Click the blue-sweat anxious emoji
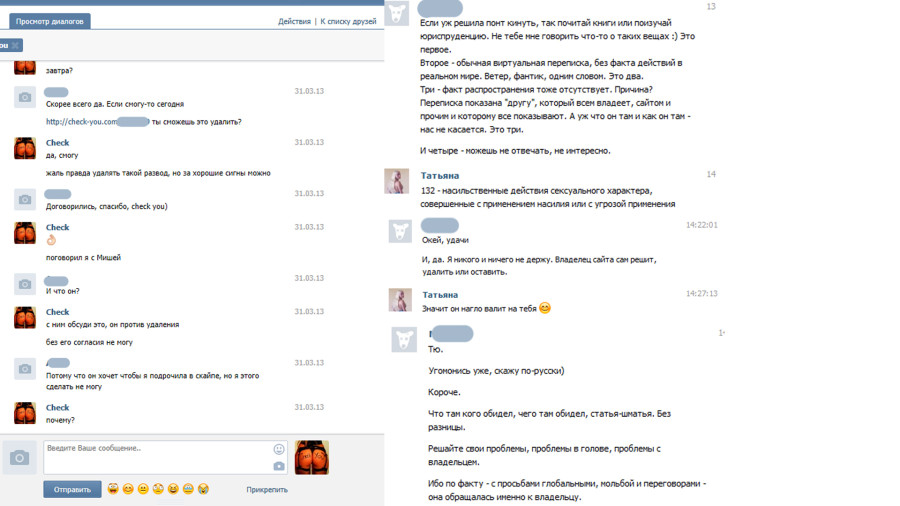The height and width of the screenshot is (506, 900). [x=188, y=489]
